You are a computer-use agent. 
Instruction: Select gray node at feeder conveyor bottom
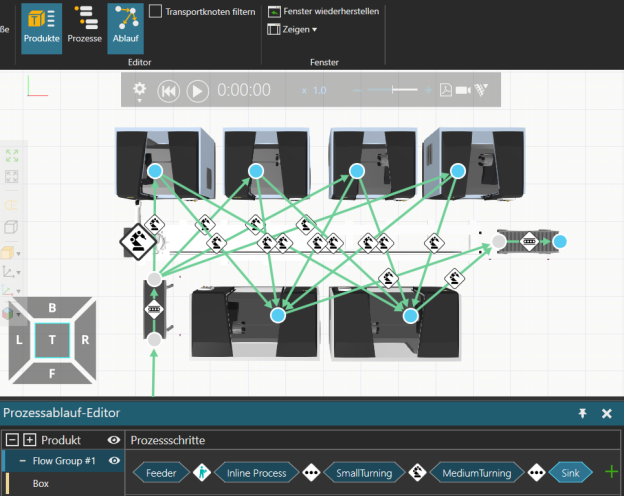tap(154, 340)
